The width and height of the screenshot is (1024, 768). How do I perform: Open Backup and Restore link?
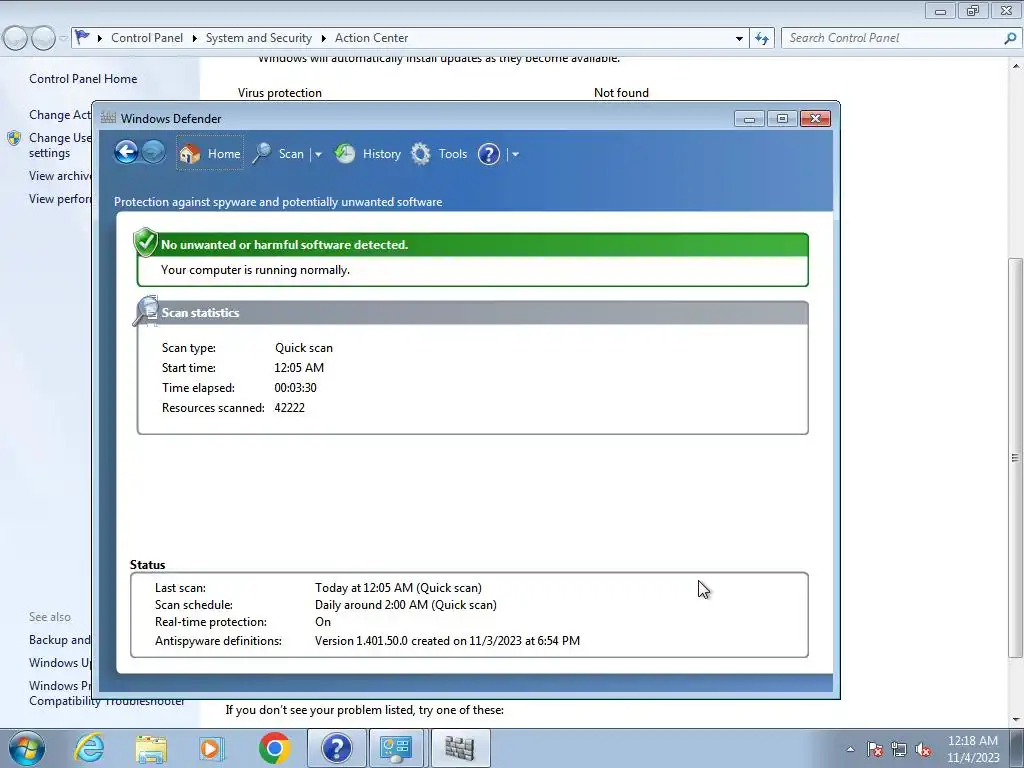[x=59, y=640]
